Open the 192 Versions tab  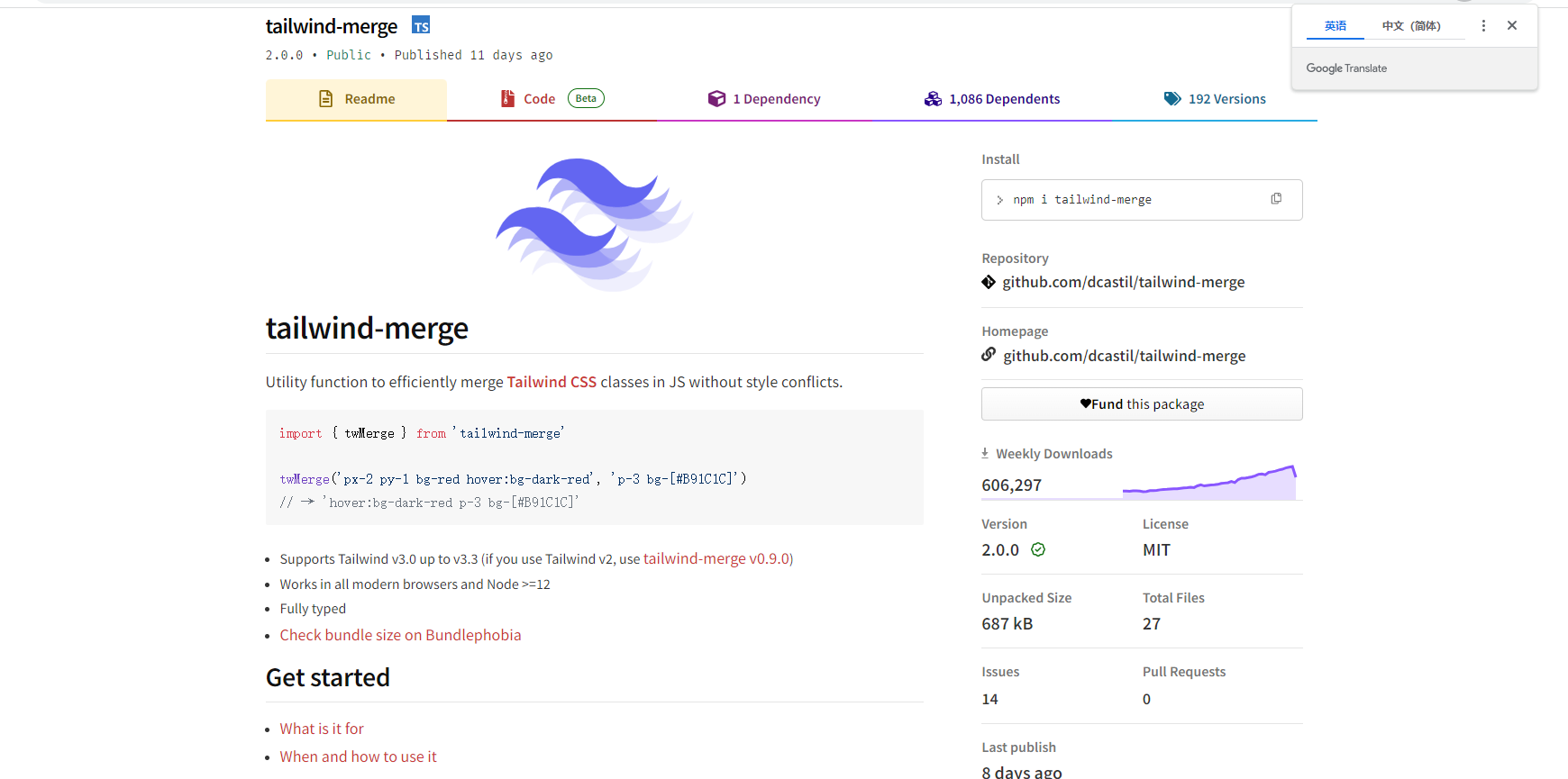tap(1214, 99)
